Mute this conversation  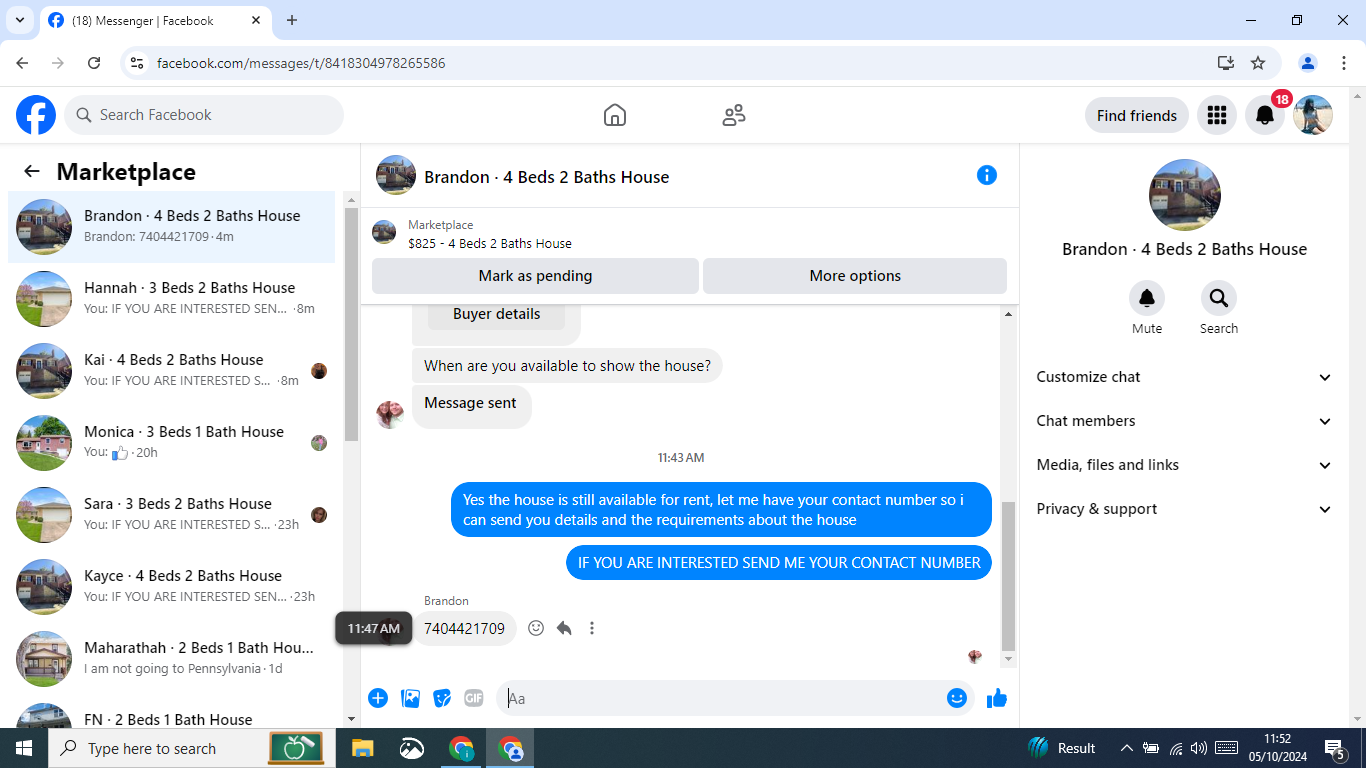click(x=1147, y=298)
